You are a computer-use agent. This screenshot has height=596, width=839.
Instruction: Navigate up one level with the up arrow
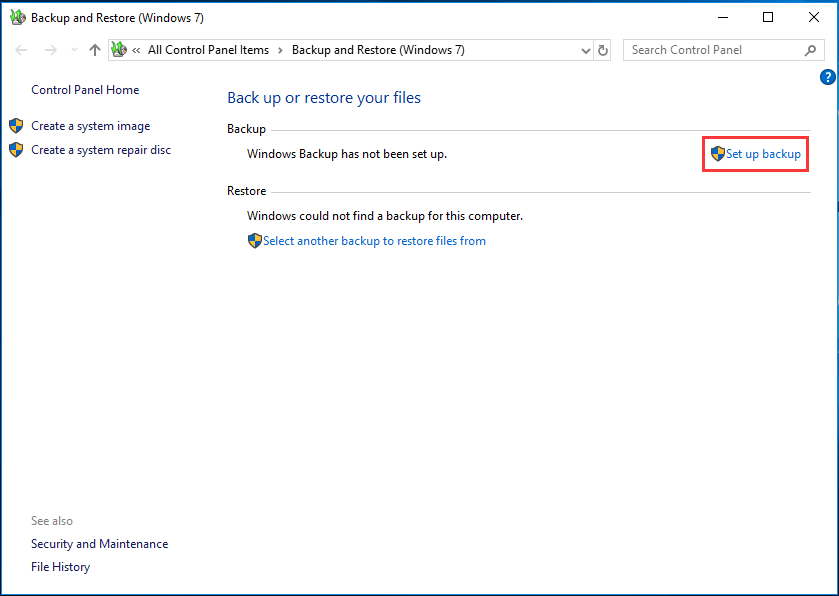pos(94,49)
